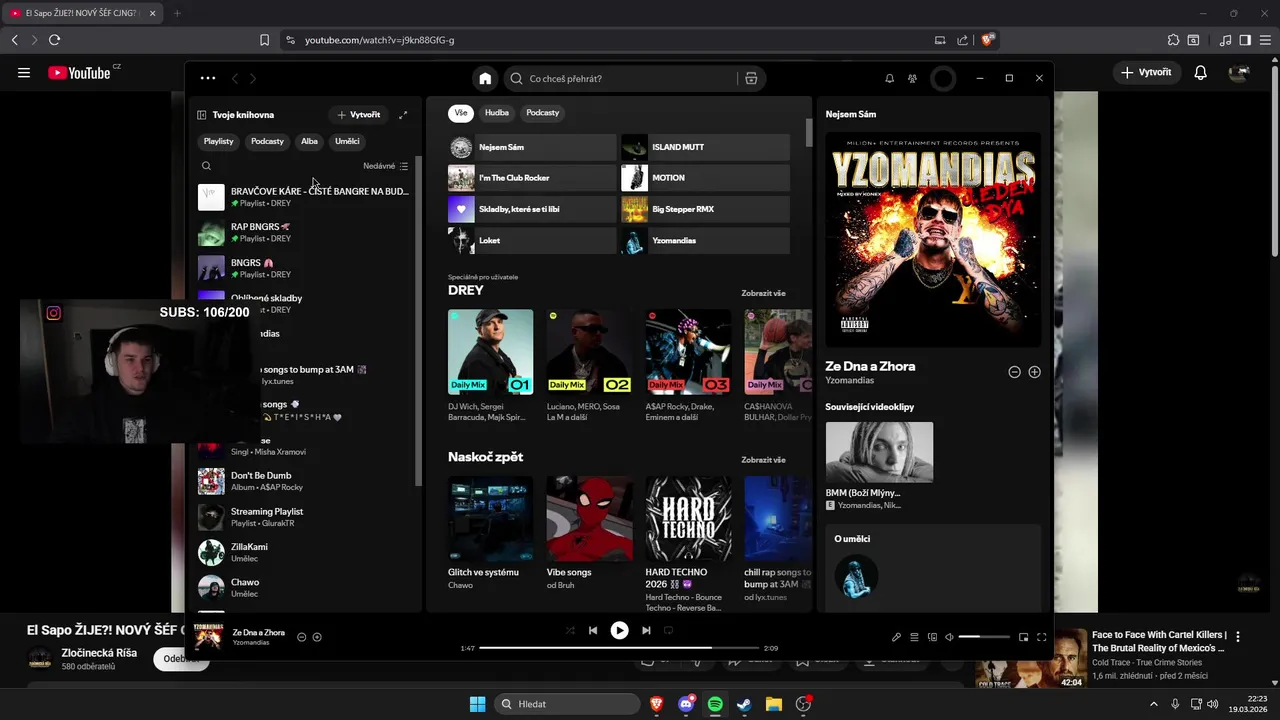The image size is (1280, 720).
Task: Select the Vše tab
Action: point(461,113)
